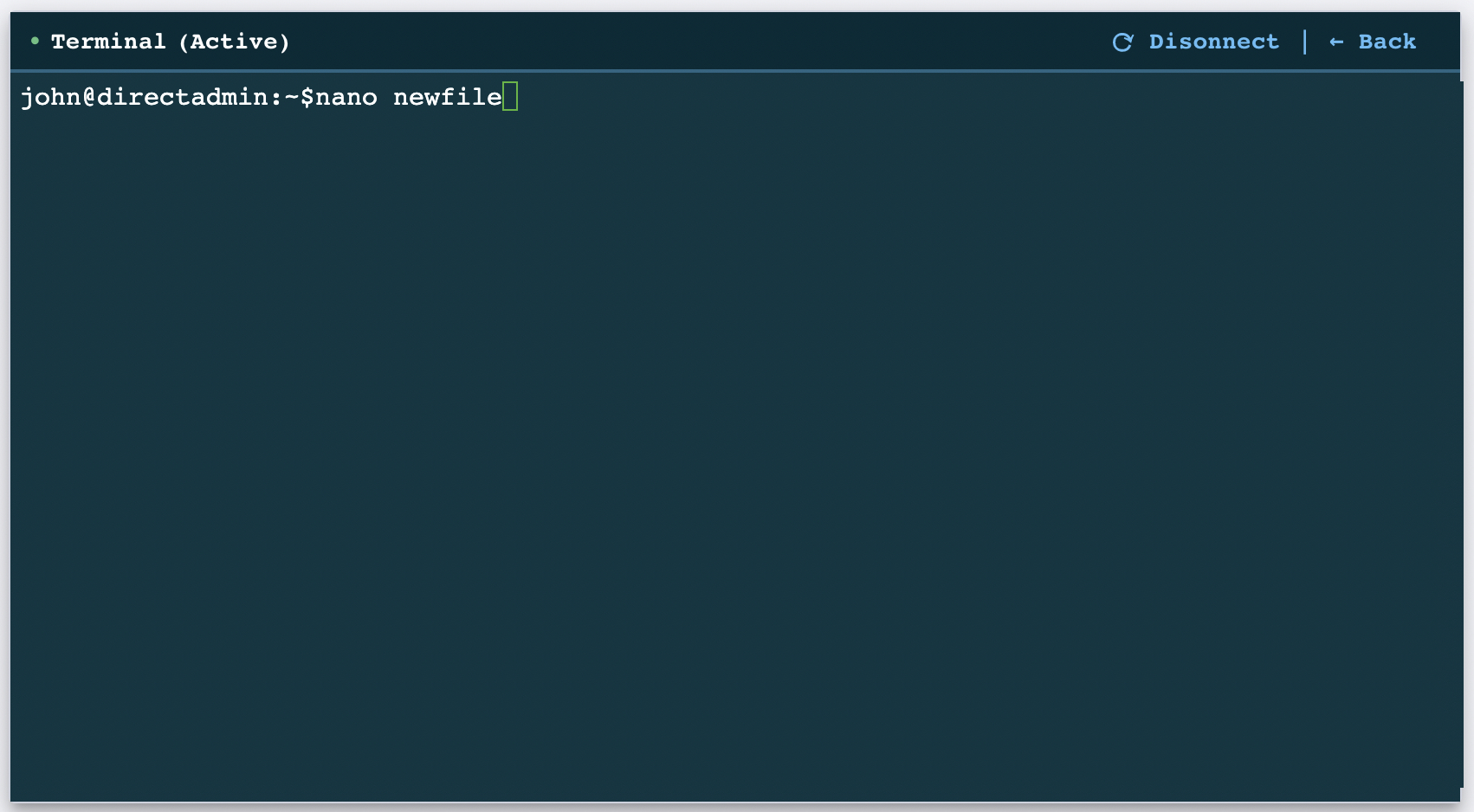Open the Back link to return
This screenshot has width=1474, height=812.
1386,41
